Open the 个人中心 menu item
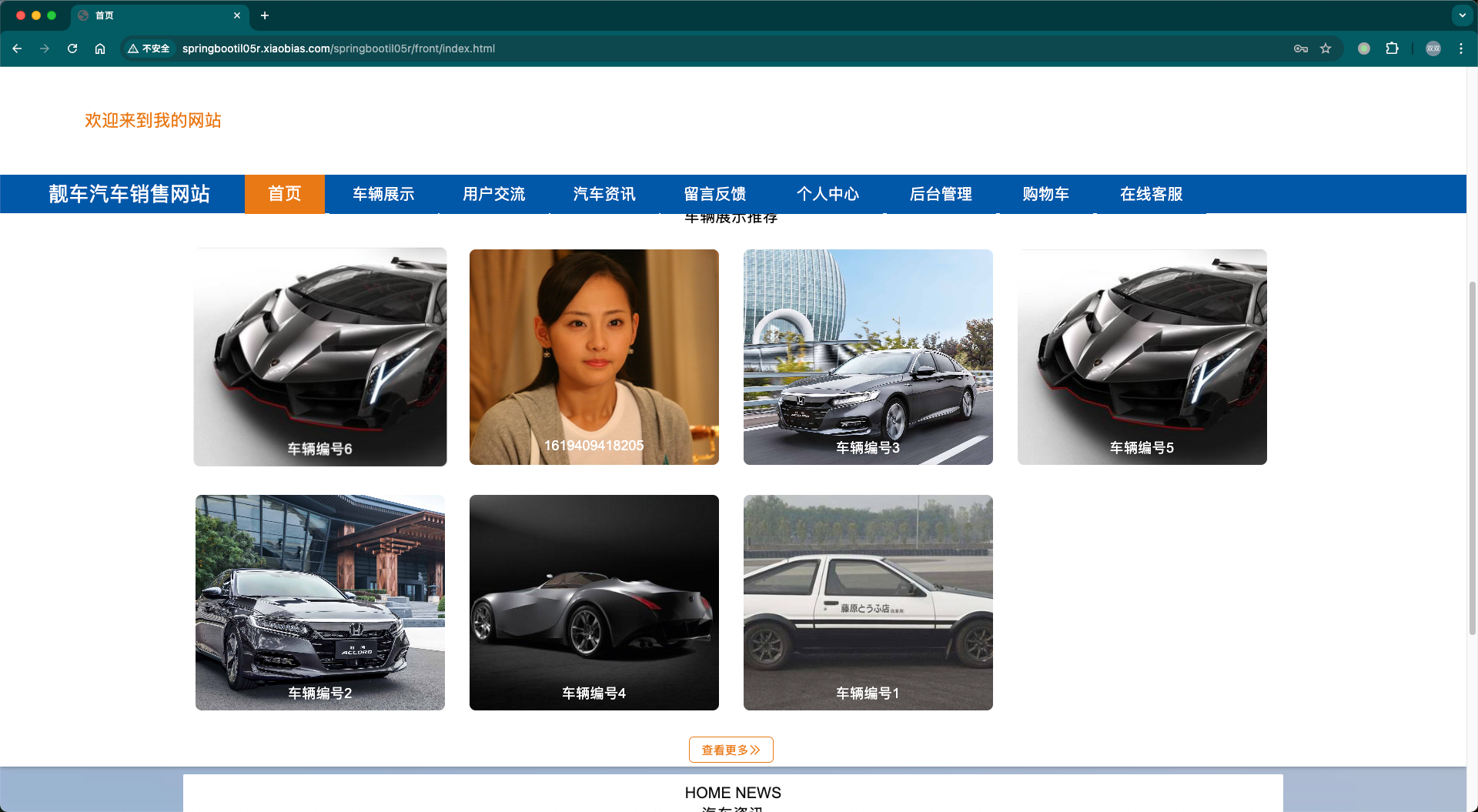The image size is (1478, 812). tap(828, 194)
